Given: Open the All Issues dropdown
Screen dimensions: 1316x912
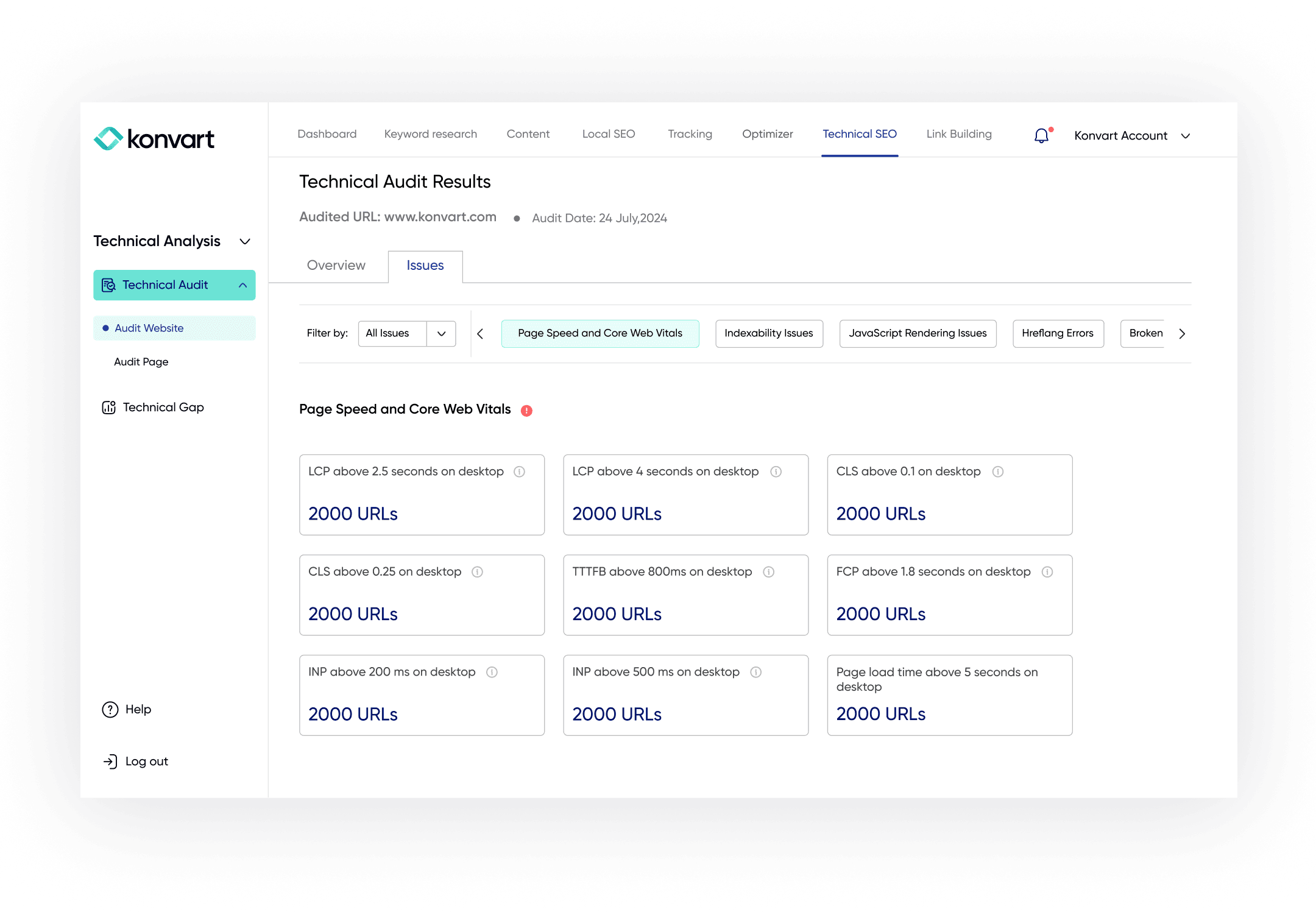Looking at the screenshot, I should click(x=441, y=333).
